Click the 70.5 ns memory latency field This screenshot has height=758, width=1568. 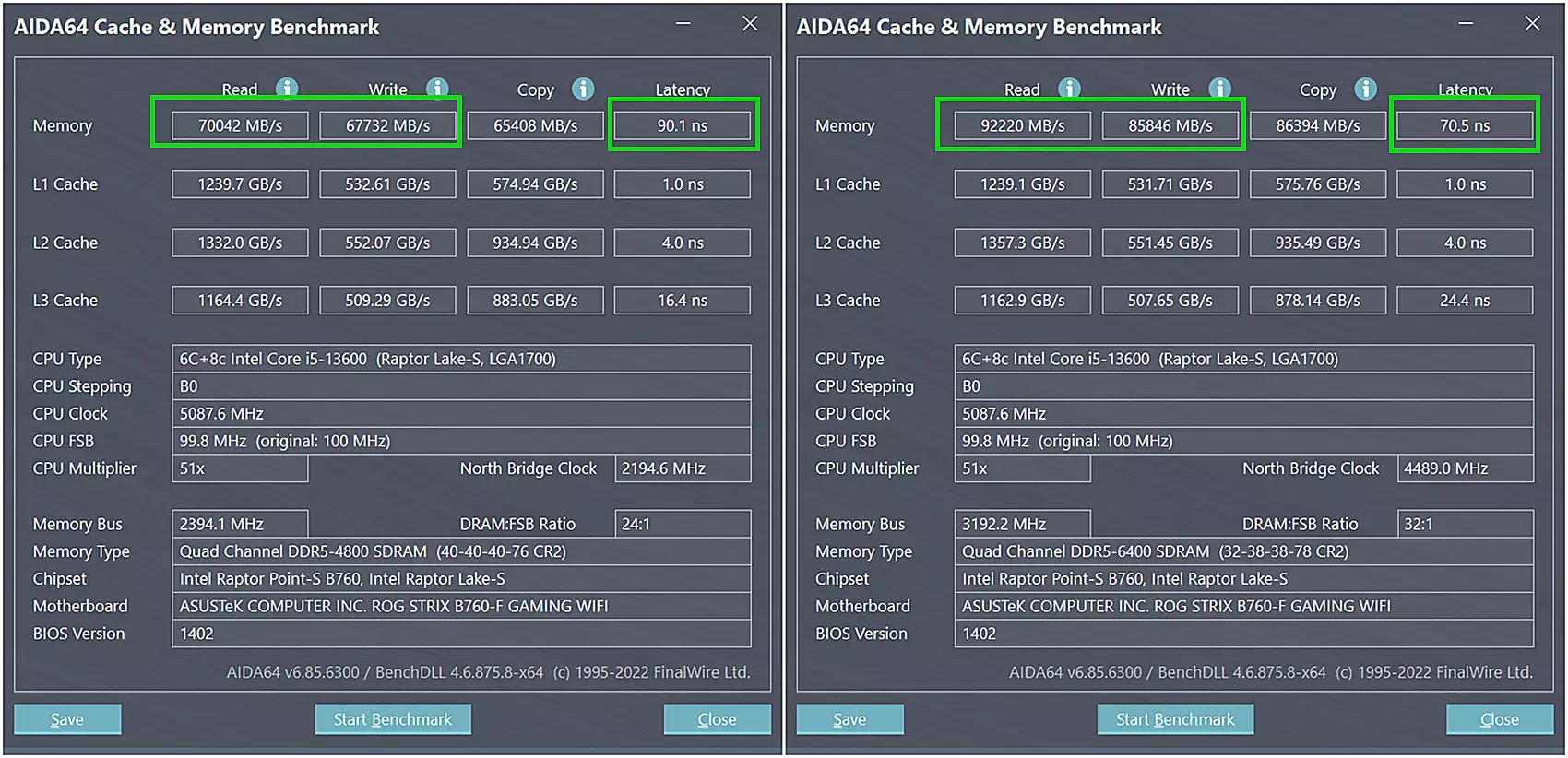coord(1465,125)
